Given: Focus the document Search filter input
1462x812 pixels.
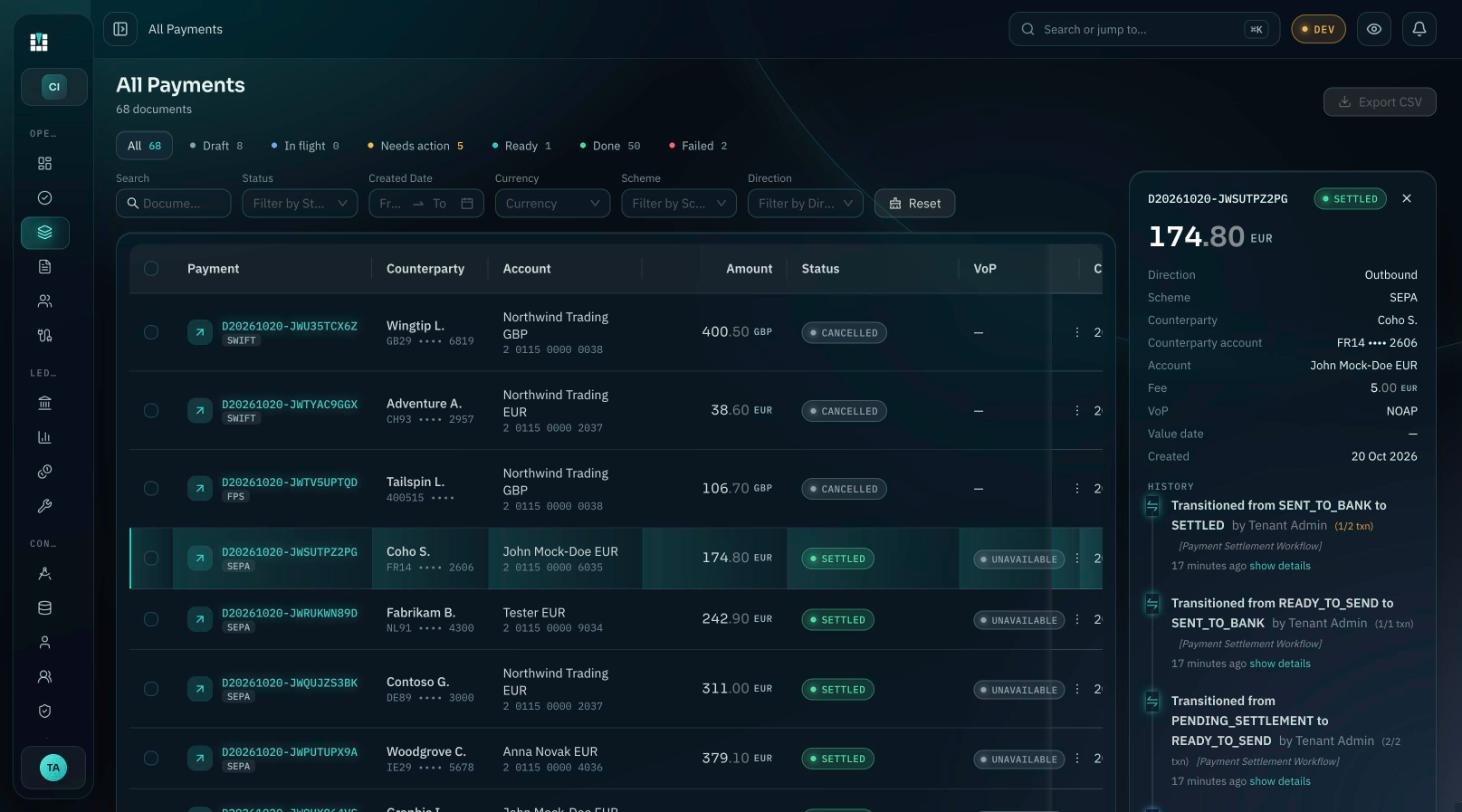Looking at the screenshot, I should [174, 203].
